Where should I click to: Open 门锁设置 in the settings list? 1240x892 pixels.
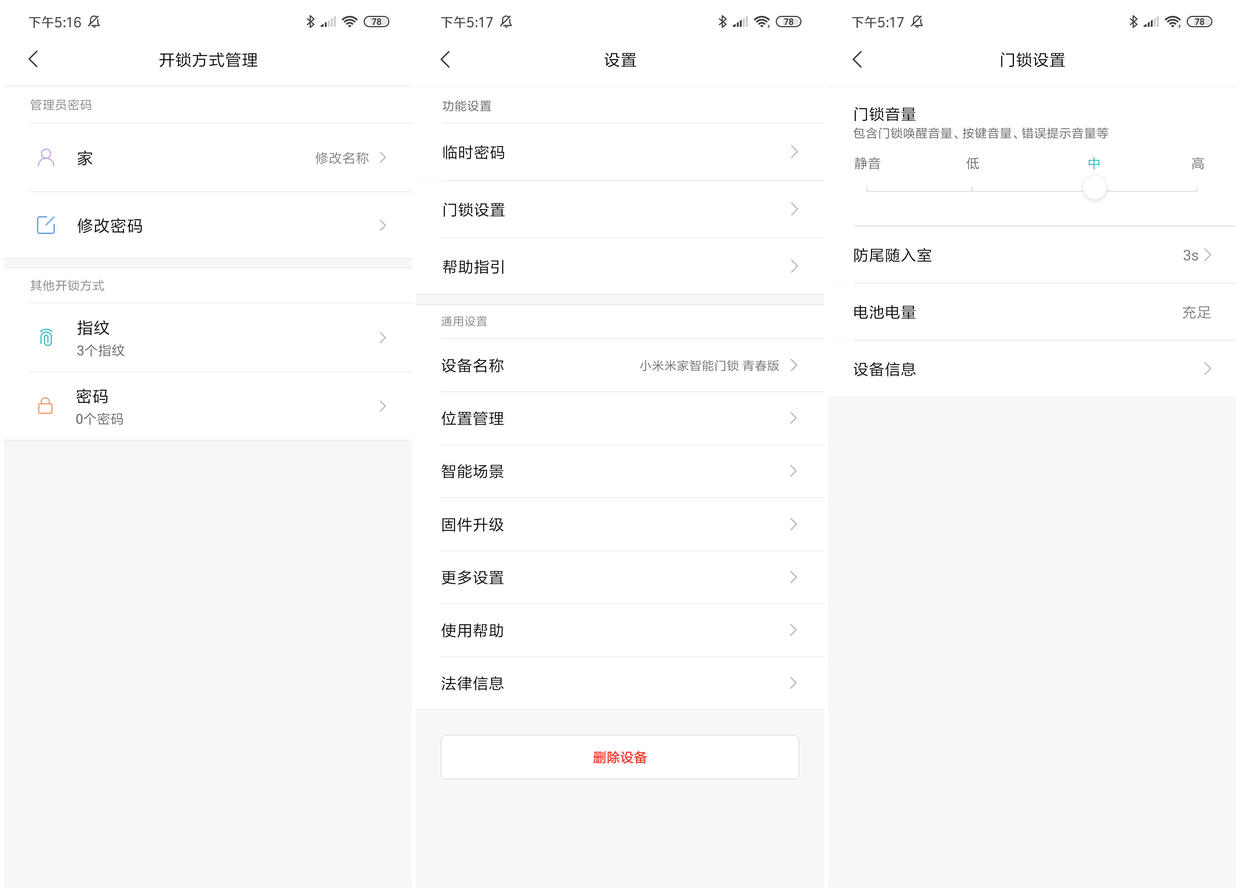pos(620,210)
